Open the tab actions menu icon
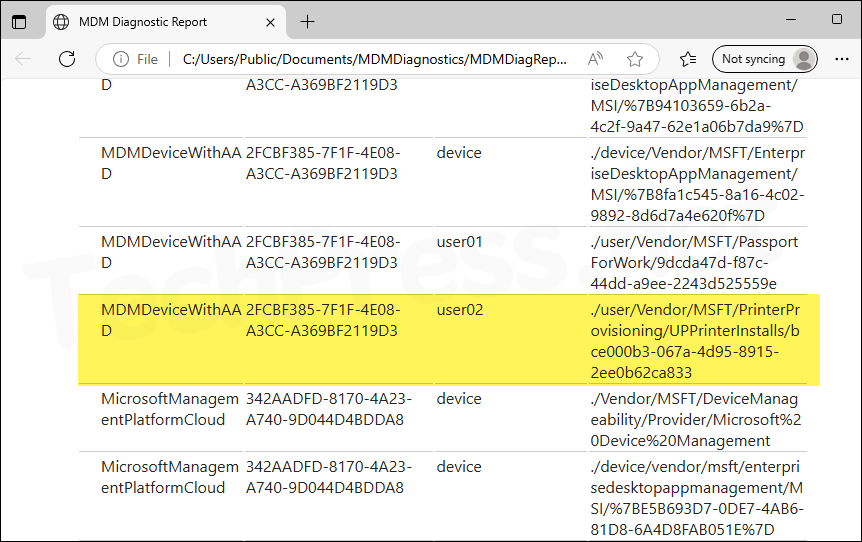Screen dimensions: 862x542 (19, 22)
